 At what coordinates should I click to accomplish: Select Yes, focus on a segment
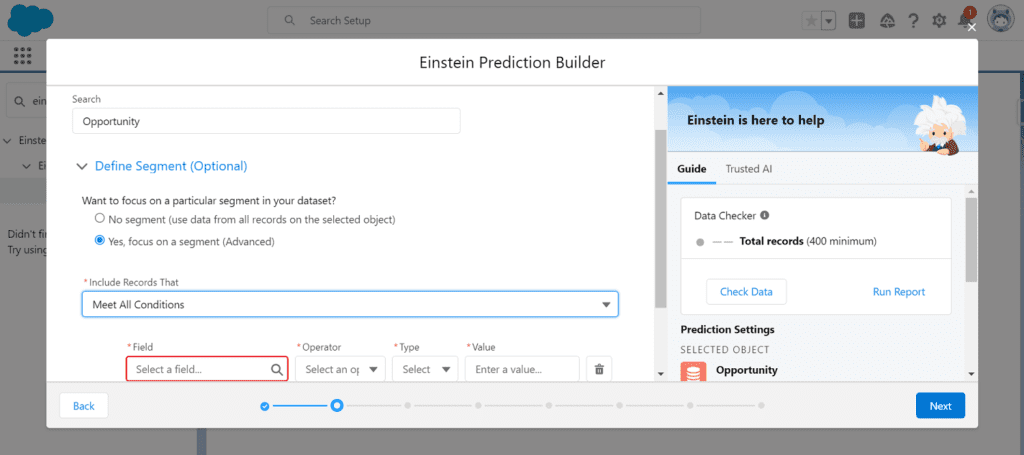point(99,240)
